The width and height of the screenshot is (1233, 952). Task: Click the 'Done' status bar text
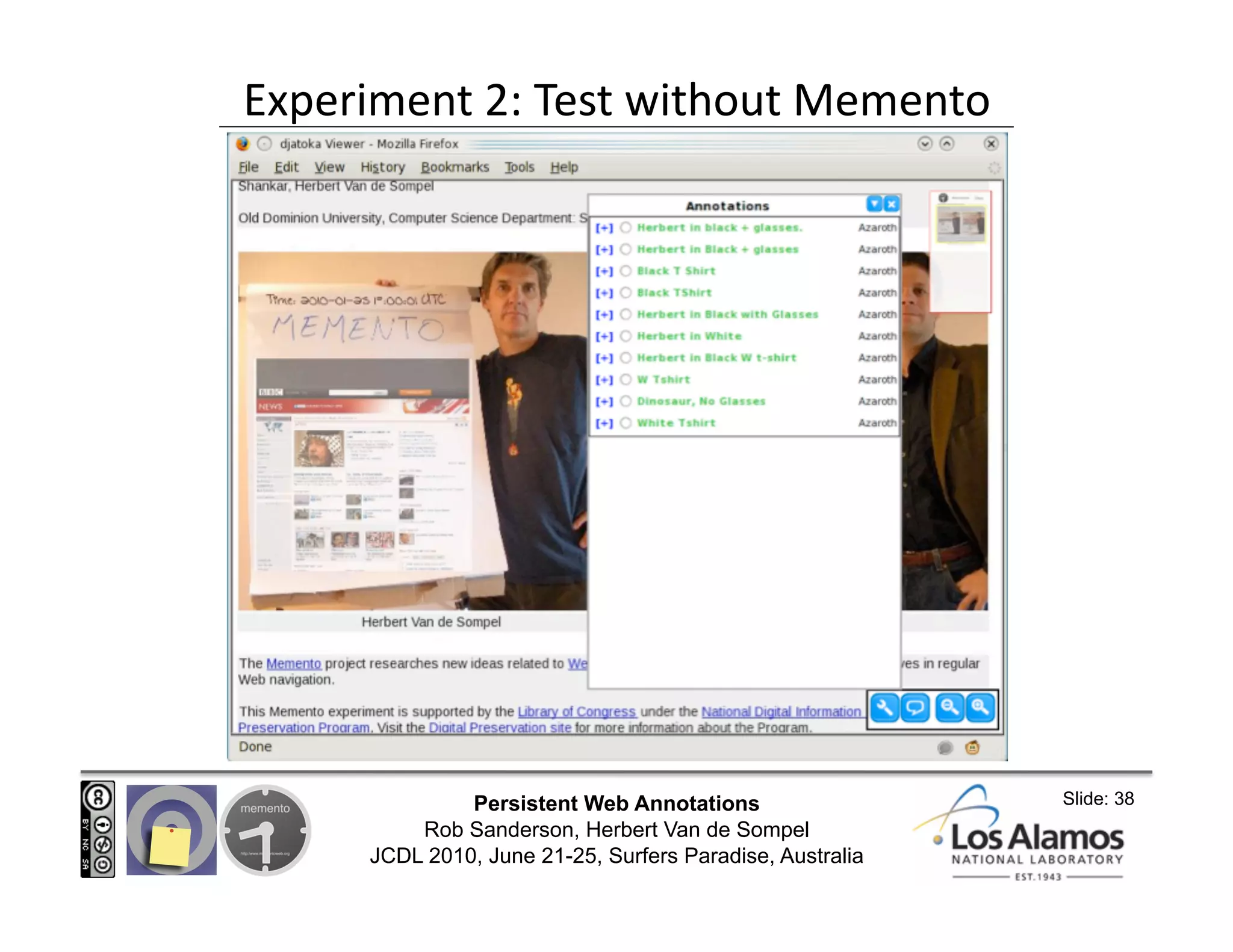tap(255, 746)
